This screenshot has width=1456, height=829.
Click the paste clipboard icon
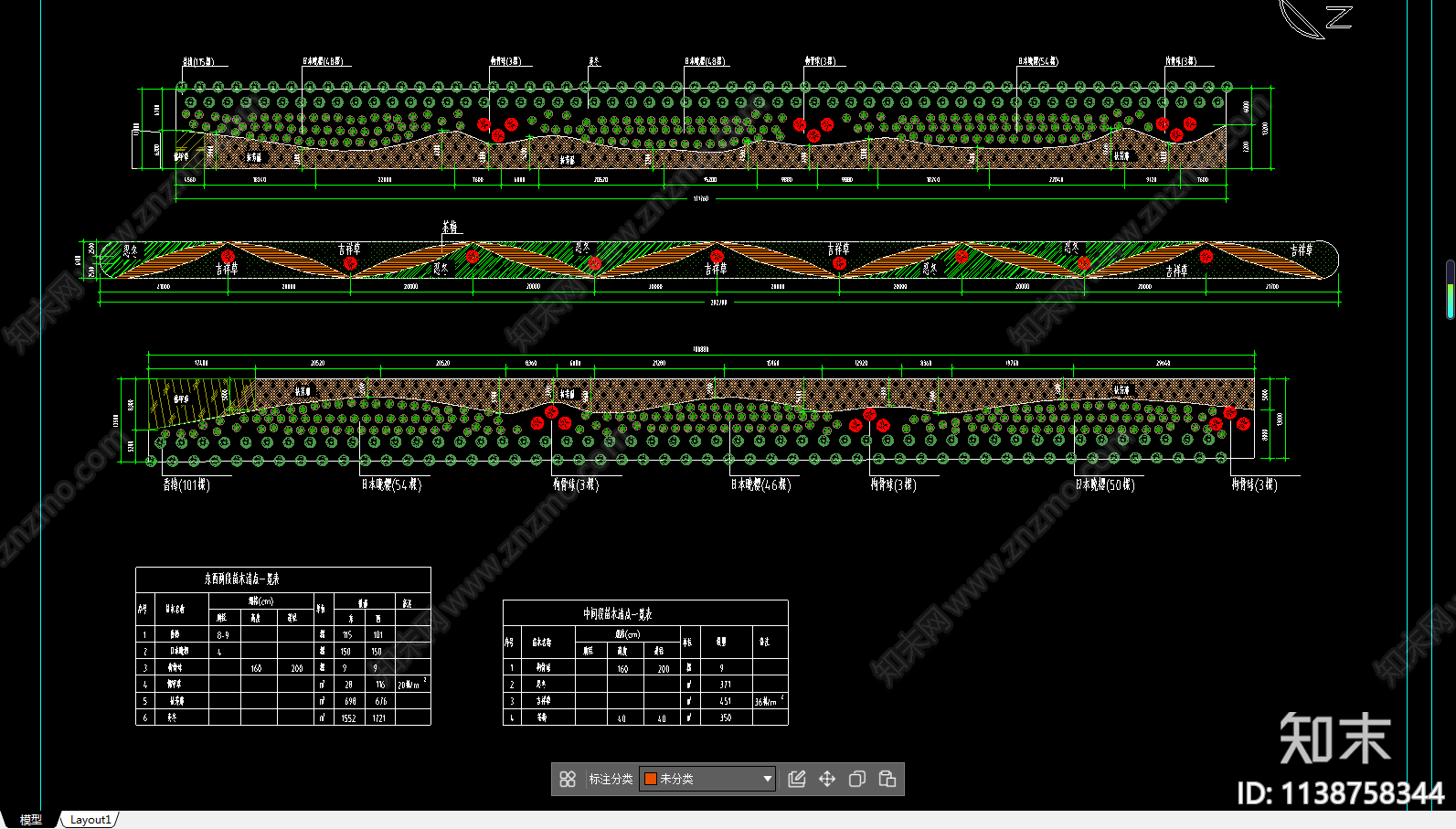click(887, 779)
